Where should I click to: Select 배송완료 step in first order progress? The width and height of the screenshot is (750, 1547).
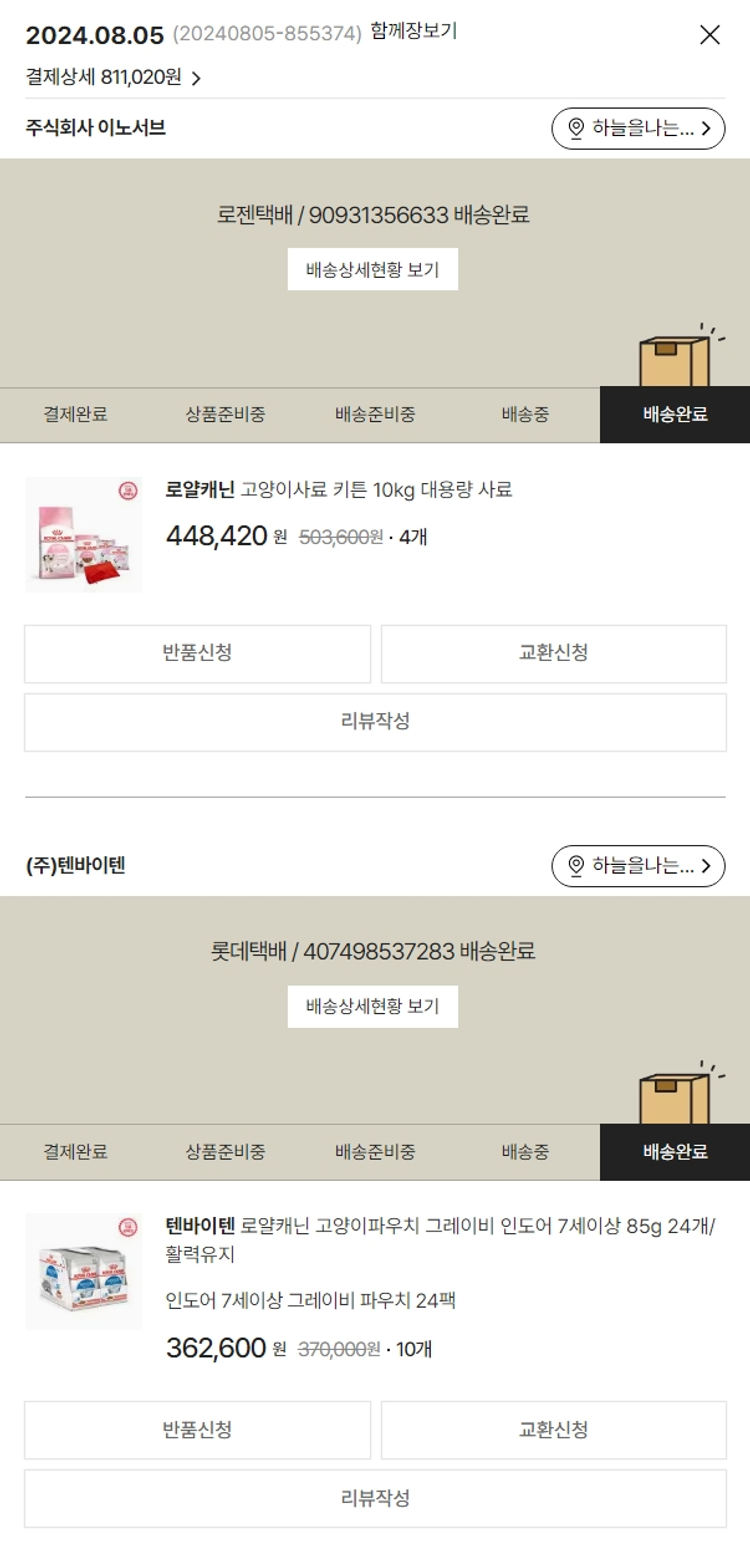click(x=675, y=414)
